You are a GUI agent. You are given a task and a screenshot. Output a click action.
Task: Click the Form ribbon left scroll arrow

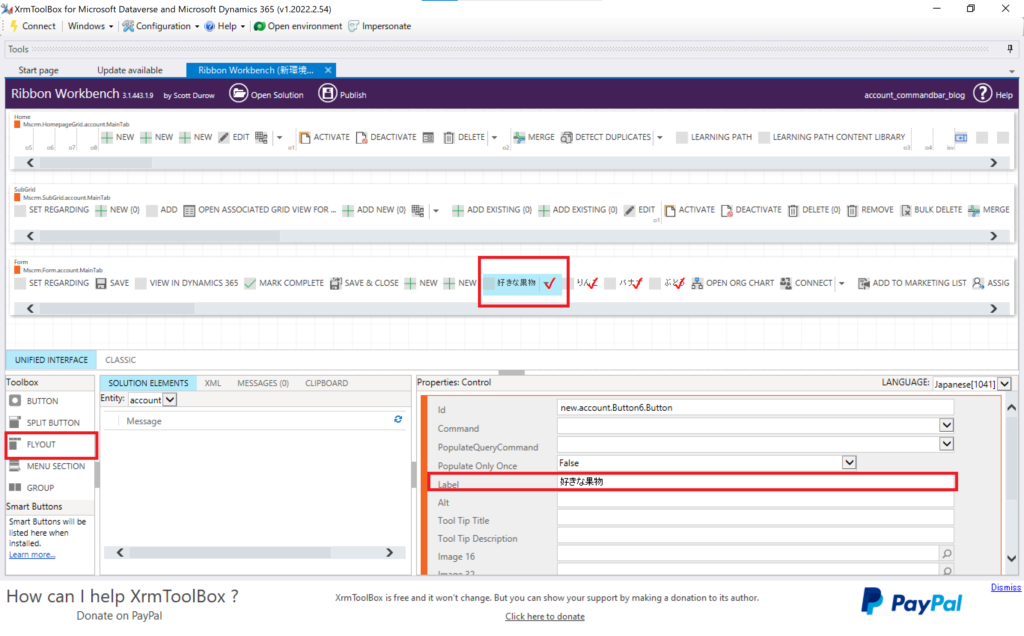coord(30,308)
